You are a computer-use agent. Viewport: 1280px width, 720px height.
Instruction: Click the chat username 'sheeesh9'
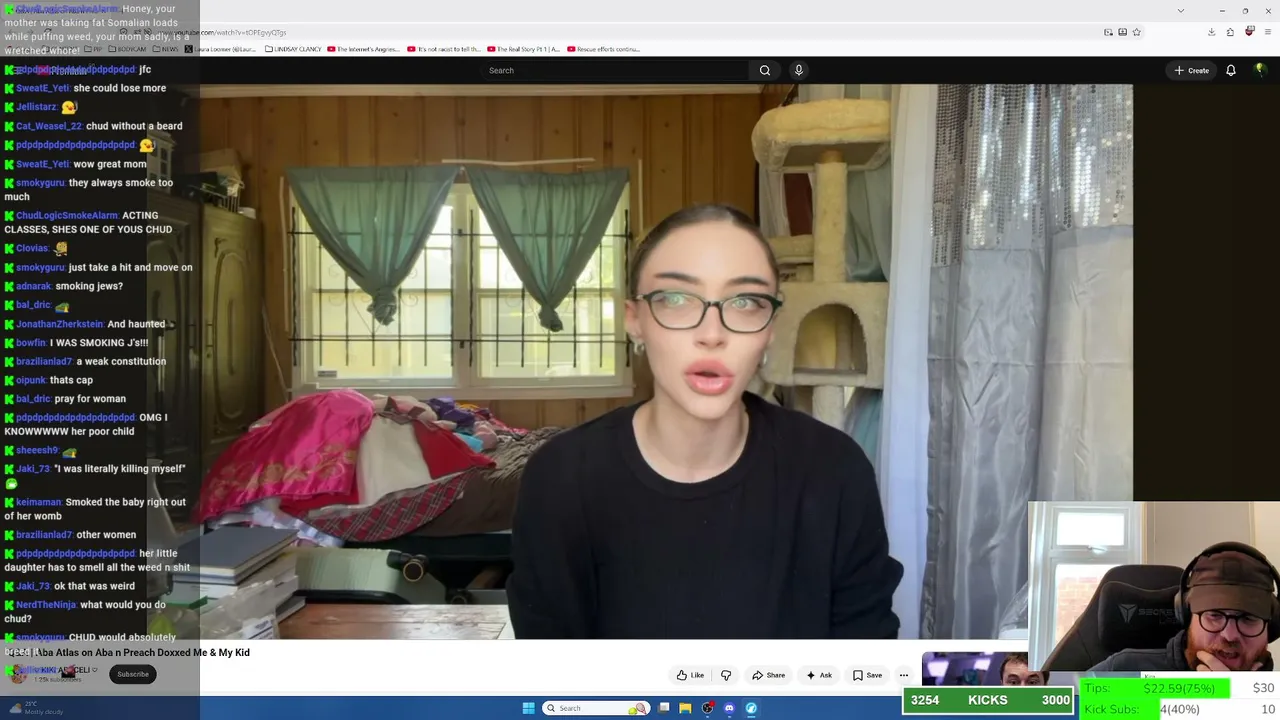(37, 450)
